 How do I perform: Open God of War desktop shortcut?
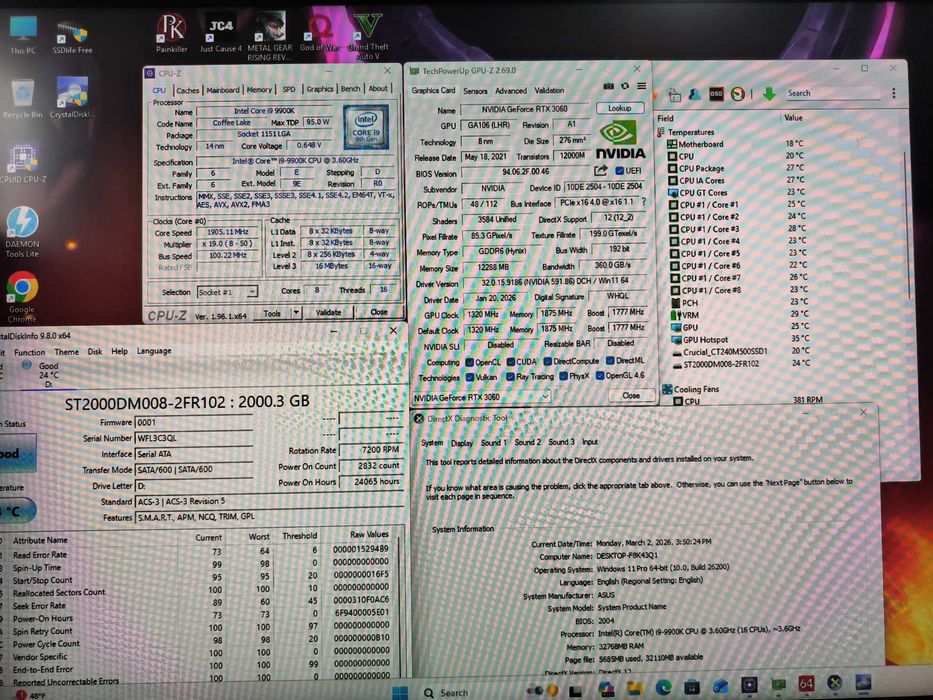click(x=320, y=33)
